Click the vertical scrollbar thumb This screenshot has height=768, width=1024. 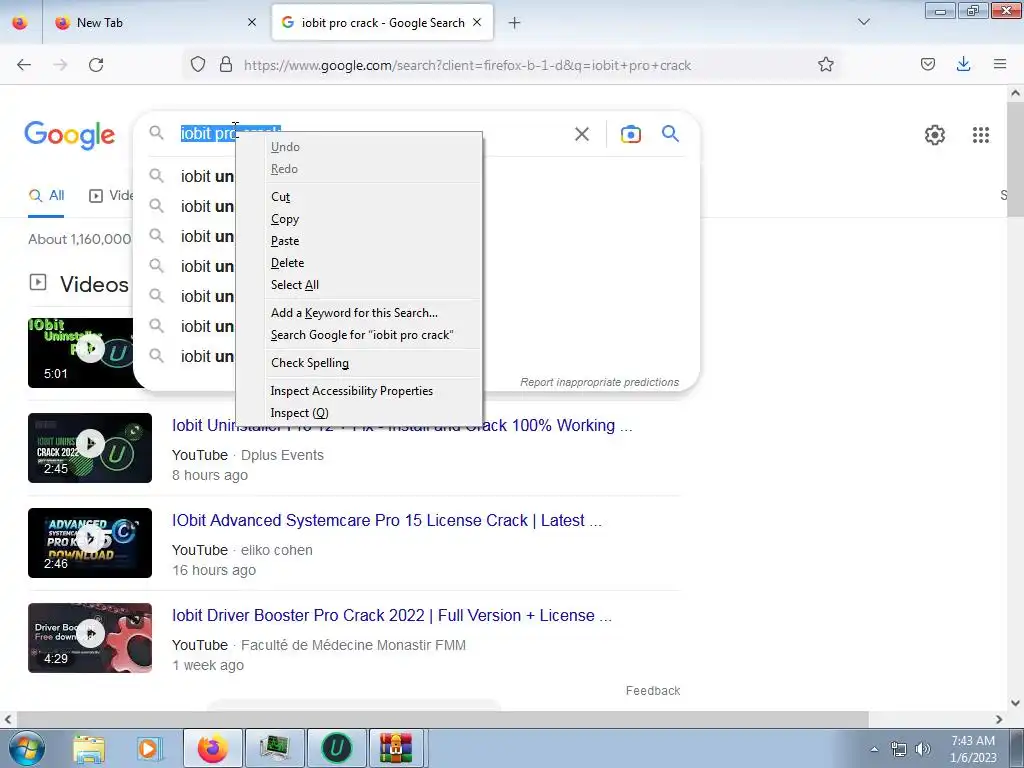point(1016,160)
